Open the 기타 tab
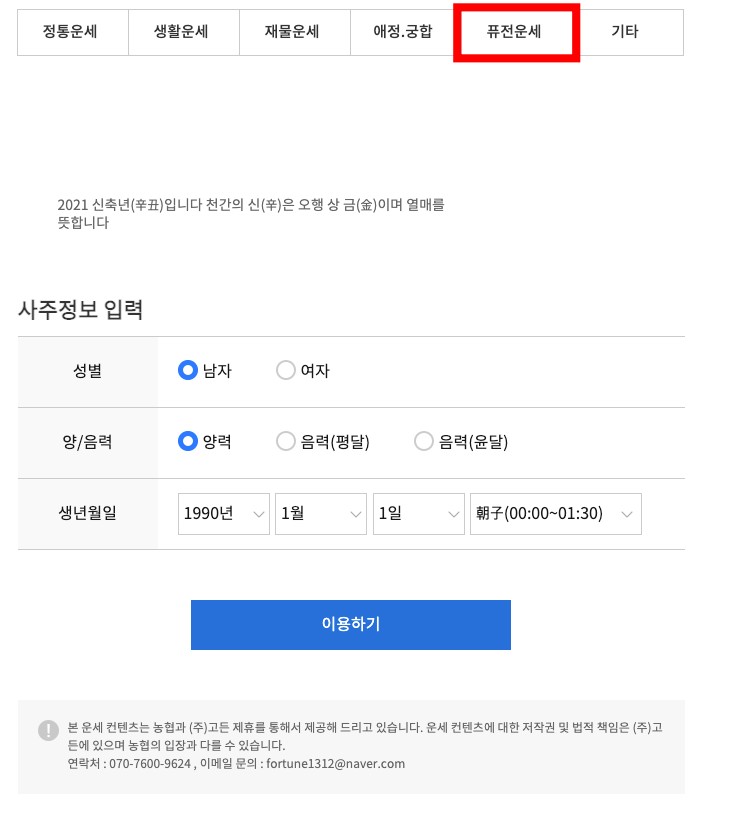This screenshot has height=819, width=736. pyautogui.click(x=625, y=32)
